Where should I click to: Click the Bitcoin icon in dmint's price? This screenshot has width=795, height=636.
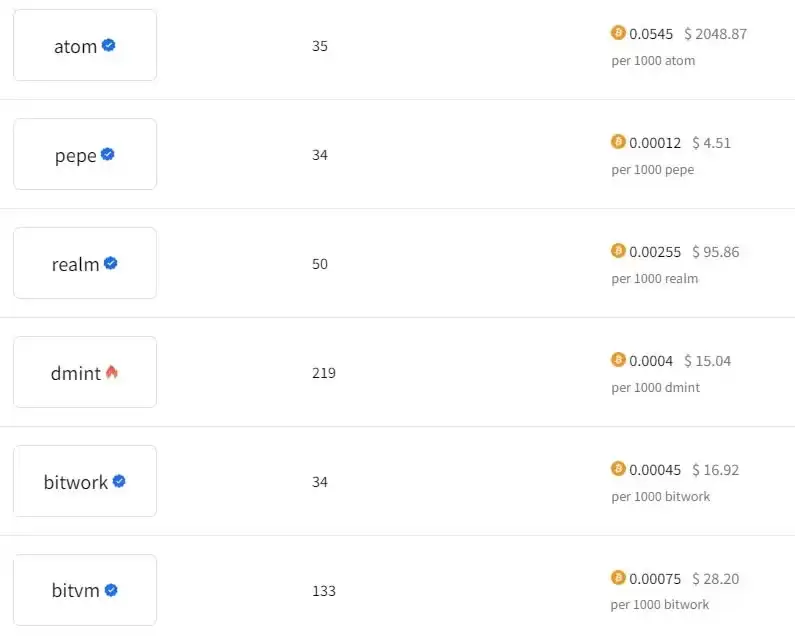(618, 360)
